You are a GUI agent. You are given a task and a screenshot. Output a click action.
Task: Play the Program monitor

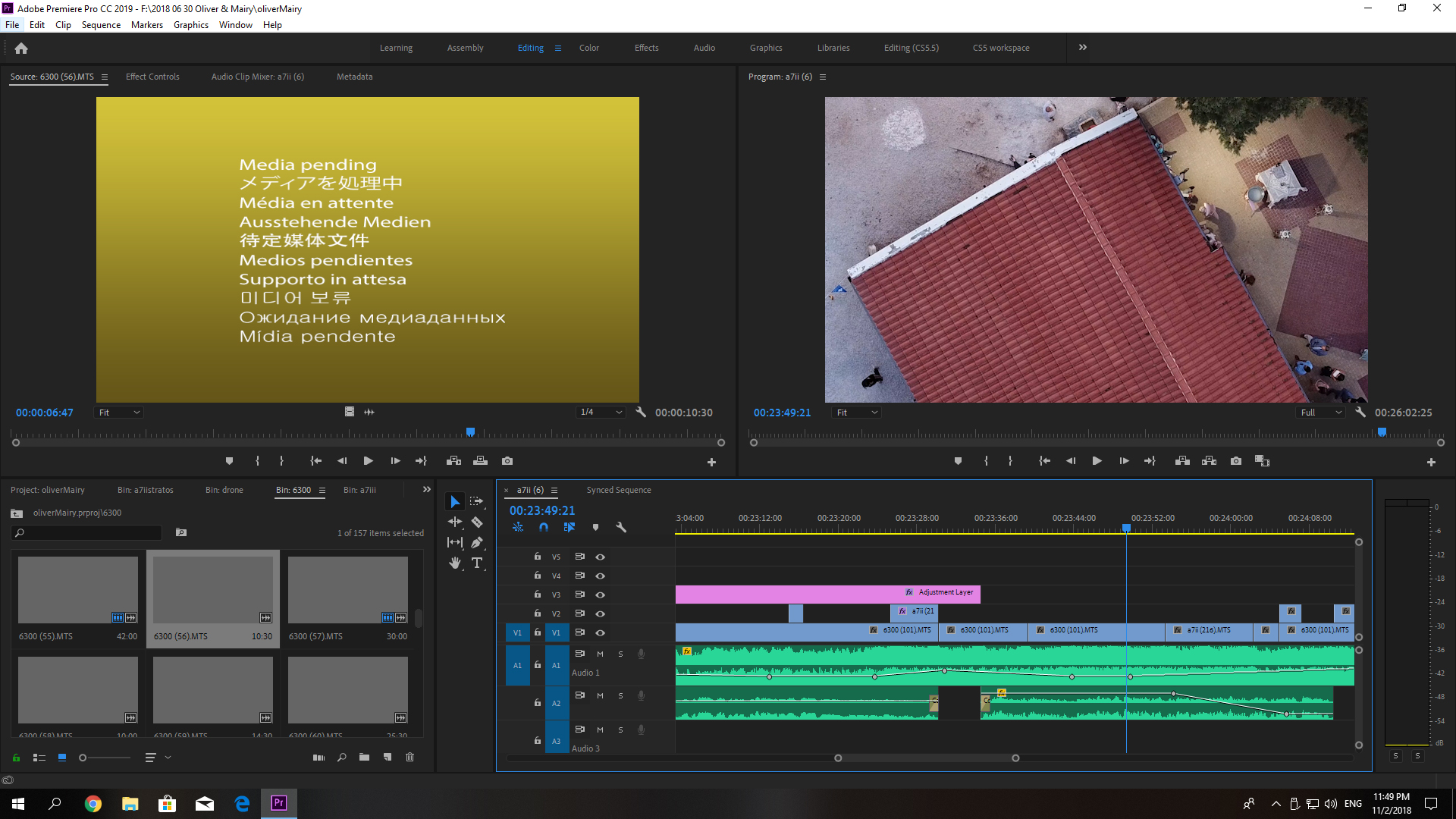1097,461
